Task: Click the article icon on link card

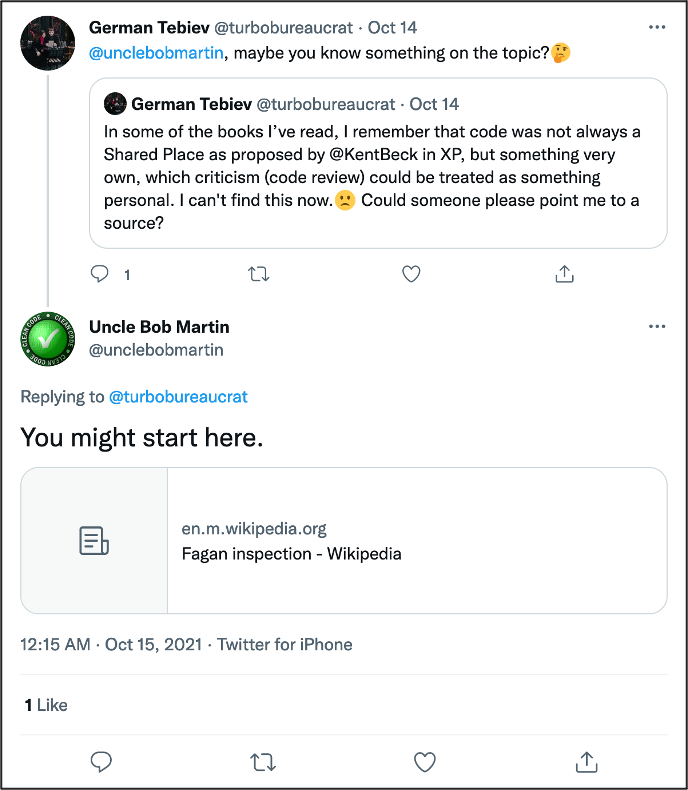Action: coord(94,541)
